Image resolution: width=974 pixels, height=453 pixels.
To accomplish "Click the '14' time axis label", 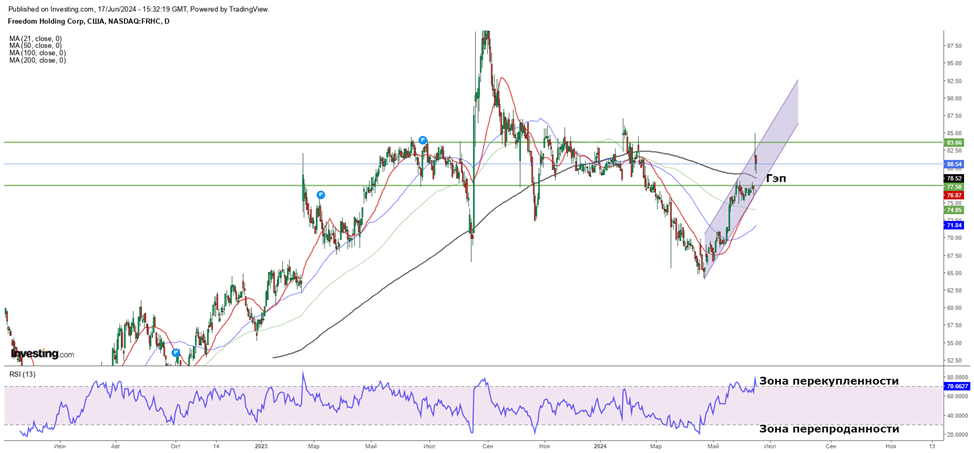I will point(216,446).
